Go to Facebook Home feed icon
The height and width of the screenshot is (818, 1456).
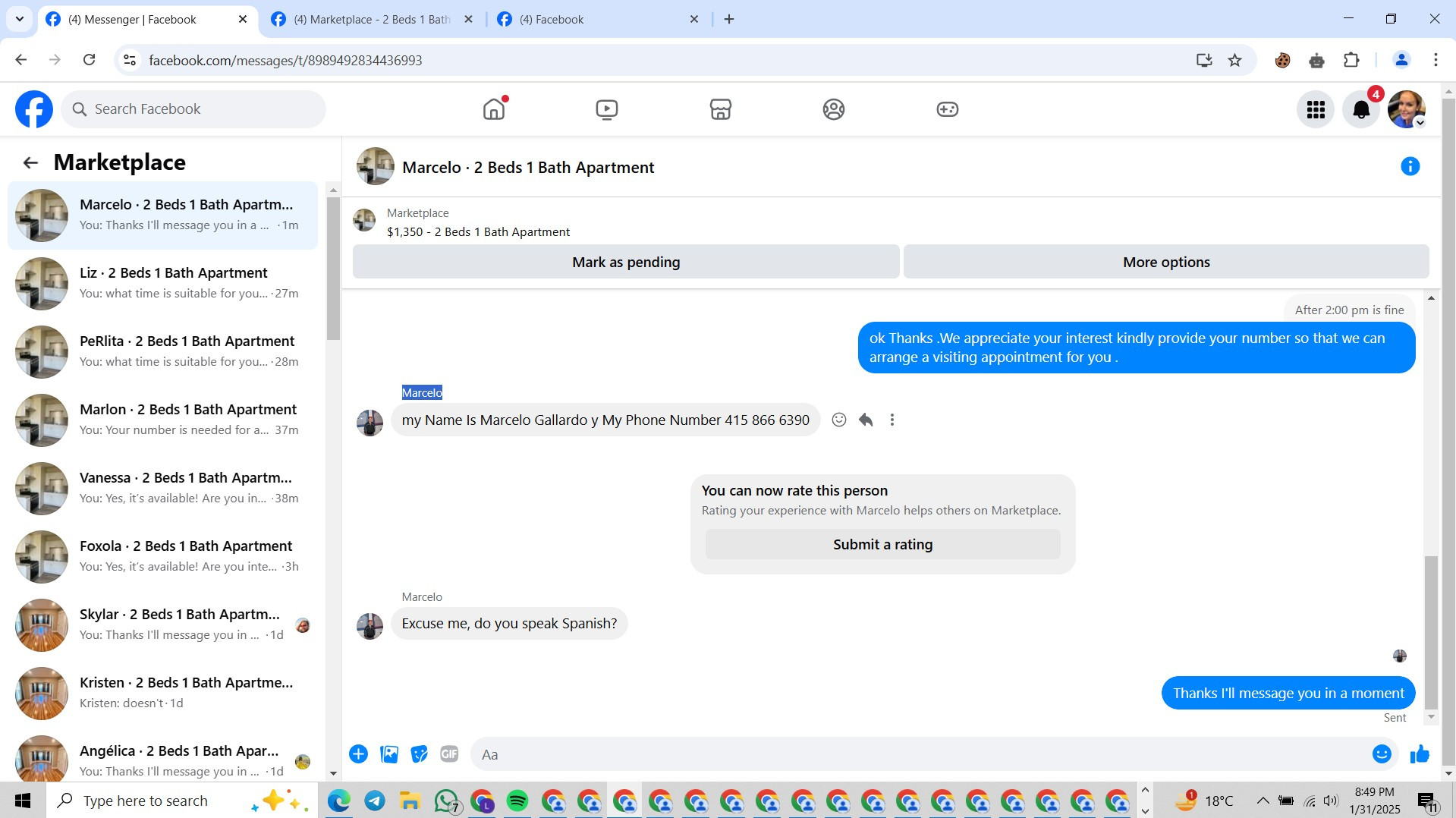tap(494, 109)
